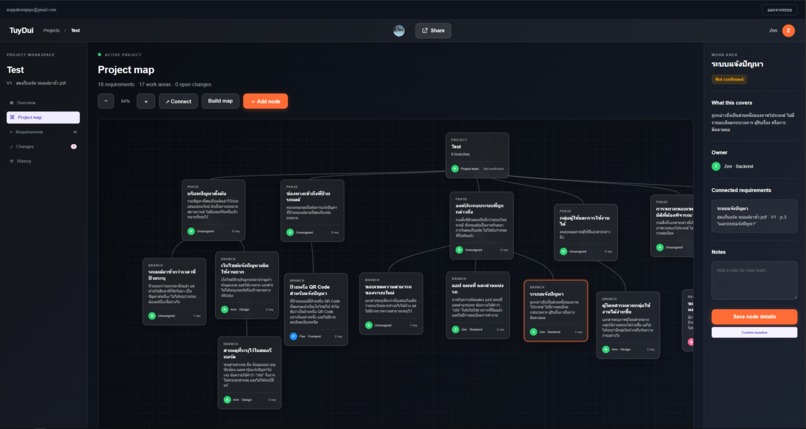The height and width of the screenshot is (429, 806).
Task: Click Zen · Backend owner text
Action: point(739,166)
